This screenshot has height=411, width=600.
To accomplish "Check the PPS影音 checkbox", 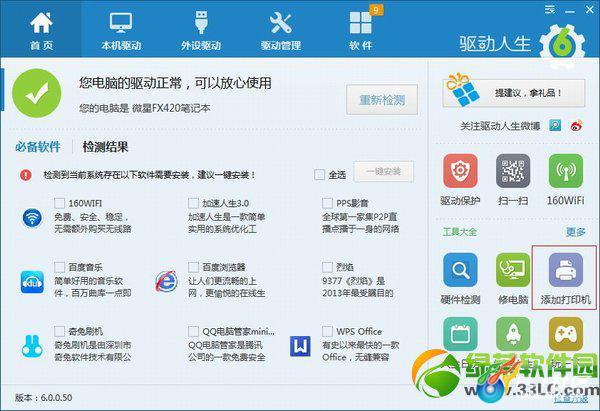I will tap(327, 202).
